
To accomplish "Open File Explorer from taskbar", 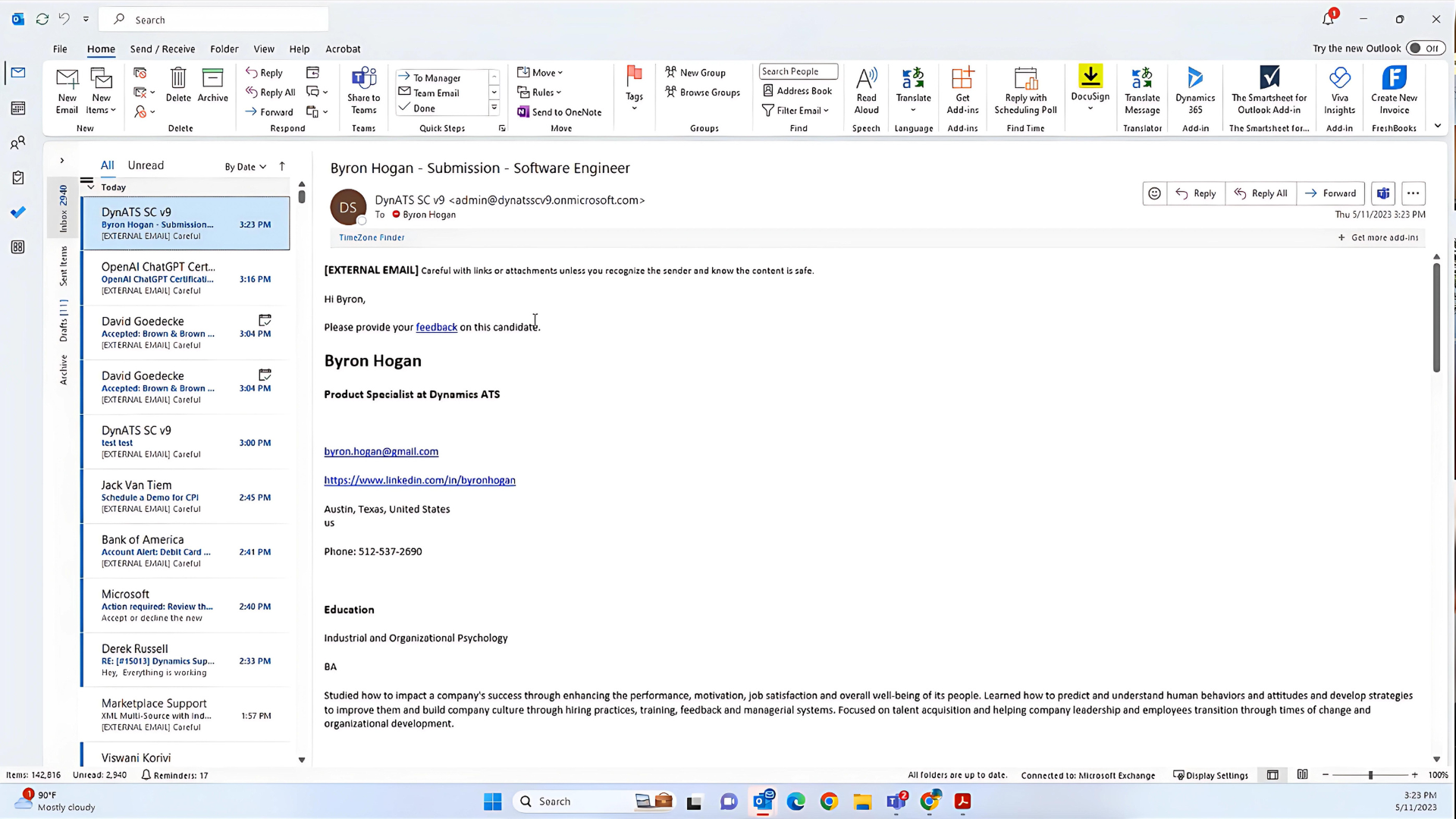I will point(862,802).
